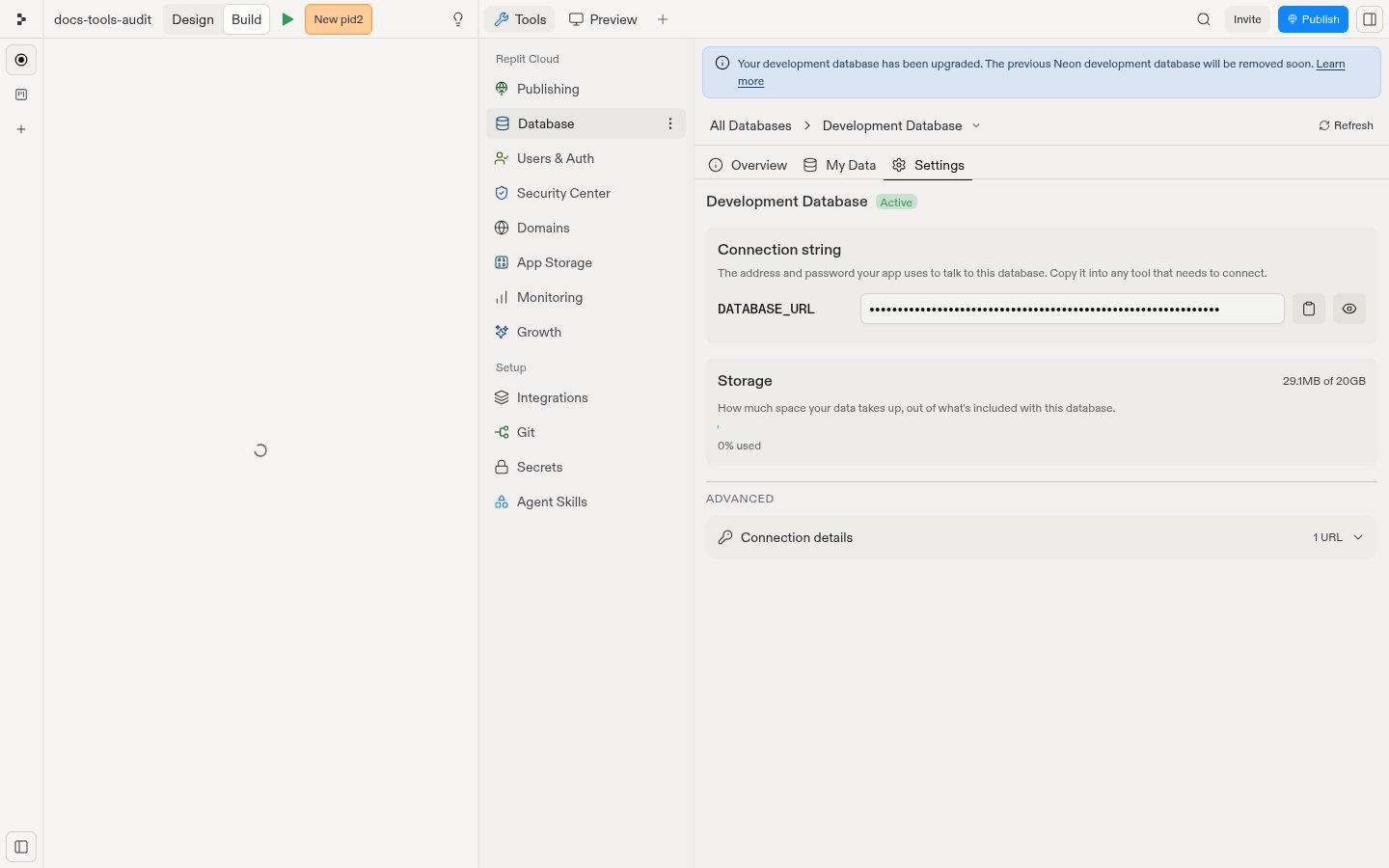Screen dimensions: 1389x868
Task: Click the Replit logo icon at top-left
Action: (21, 19)
